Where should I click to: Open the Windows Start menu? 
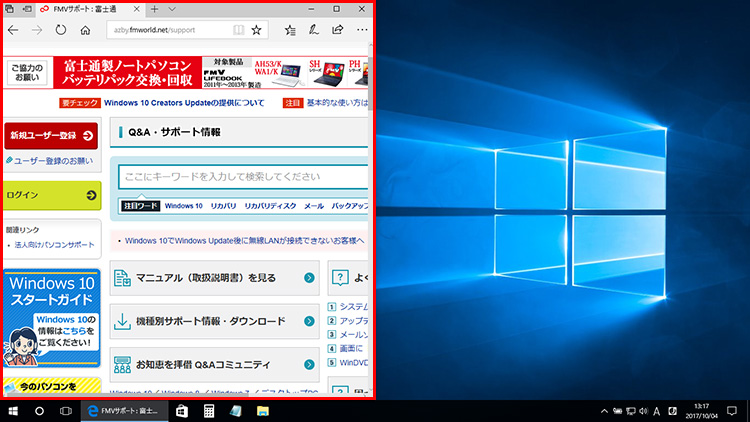click(x=14, y=411)
